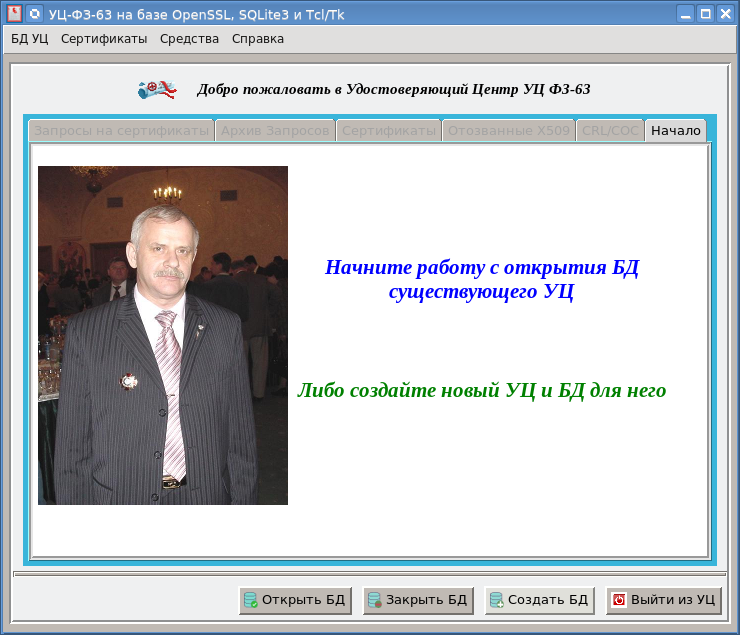Screen dimensions: 740x635
Task: Open the CRL/СОС tab
Action: click(610, 131)
